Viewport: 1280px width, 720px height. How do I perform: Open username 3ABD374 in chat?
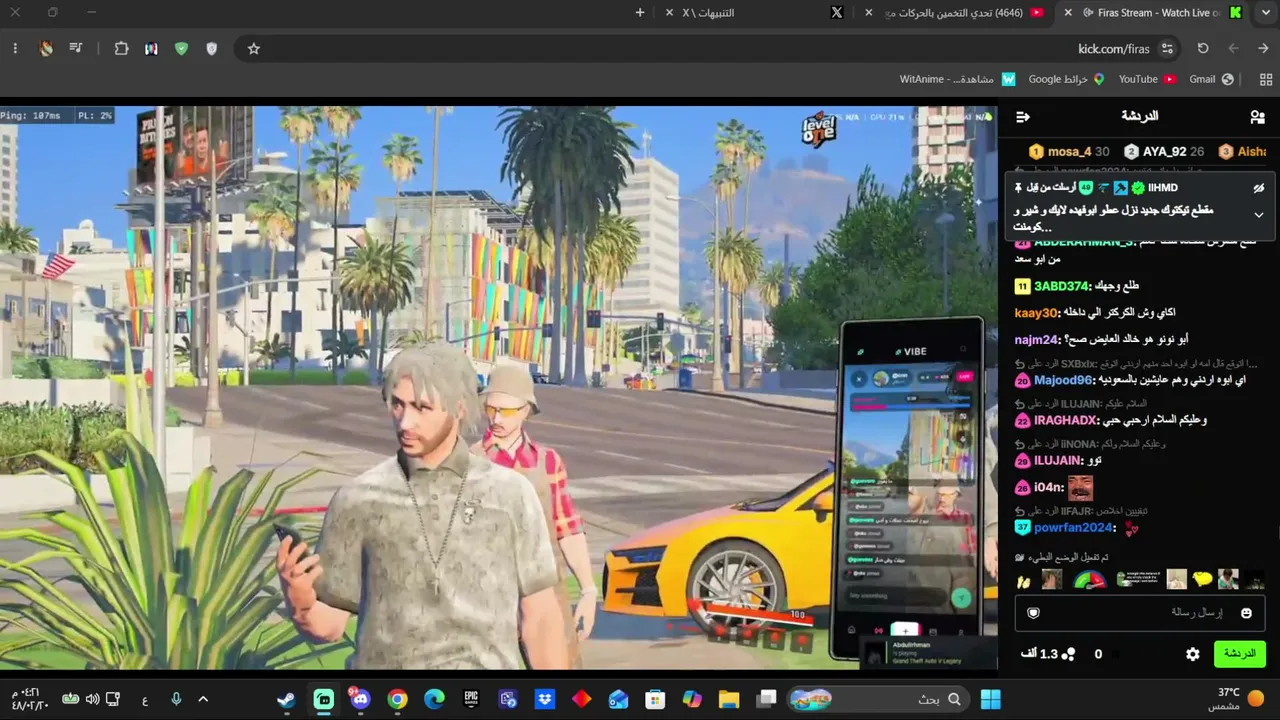pyautogui.click(x=1061, y=287)
